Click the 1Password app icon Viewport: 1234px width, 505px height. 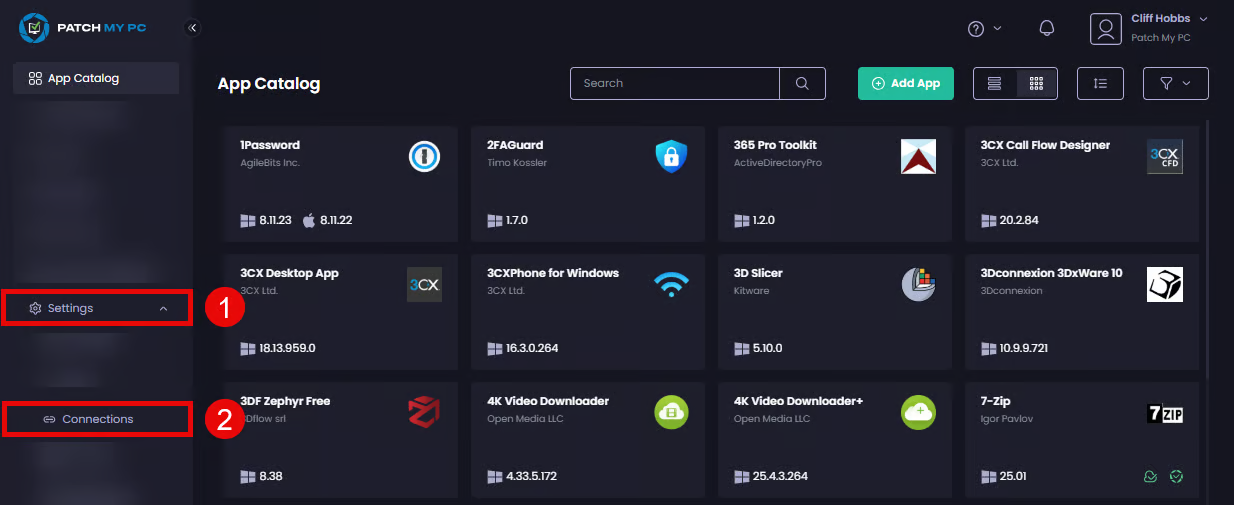[425, 157]
